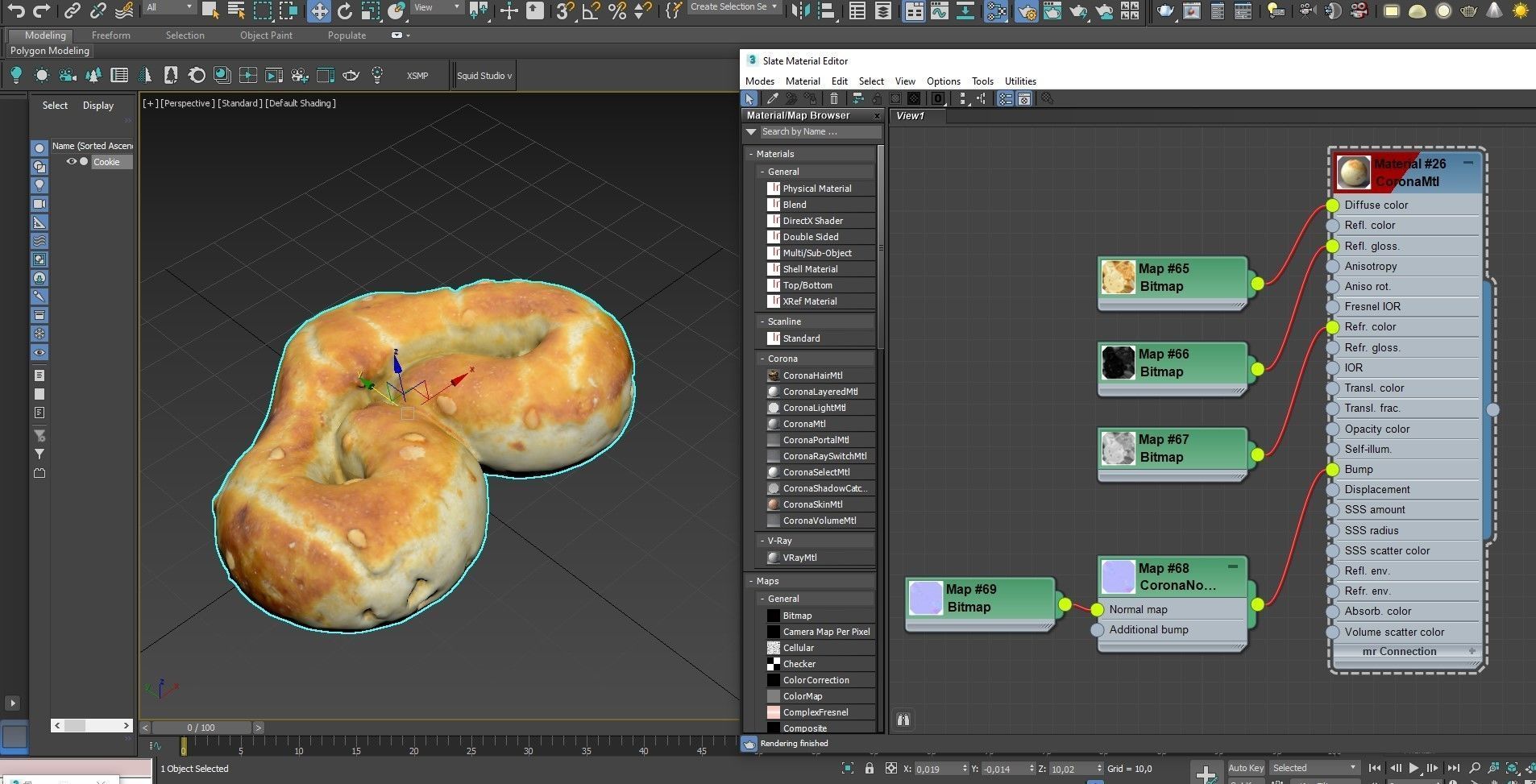This screenshot has height=784, width=1536.
Task: Select the Link tool icon
Action: [73, 10]
